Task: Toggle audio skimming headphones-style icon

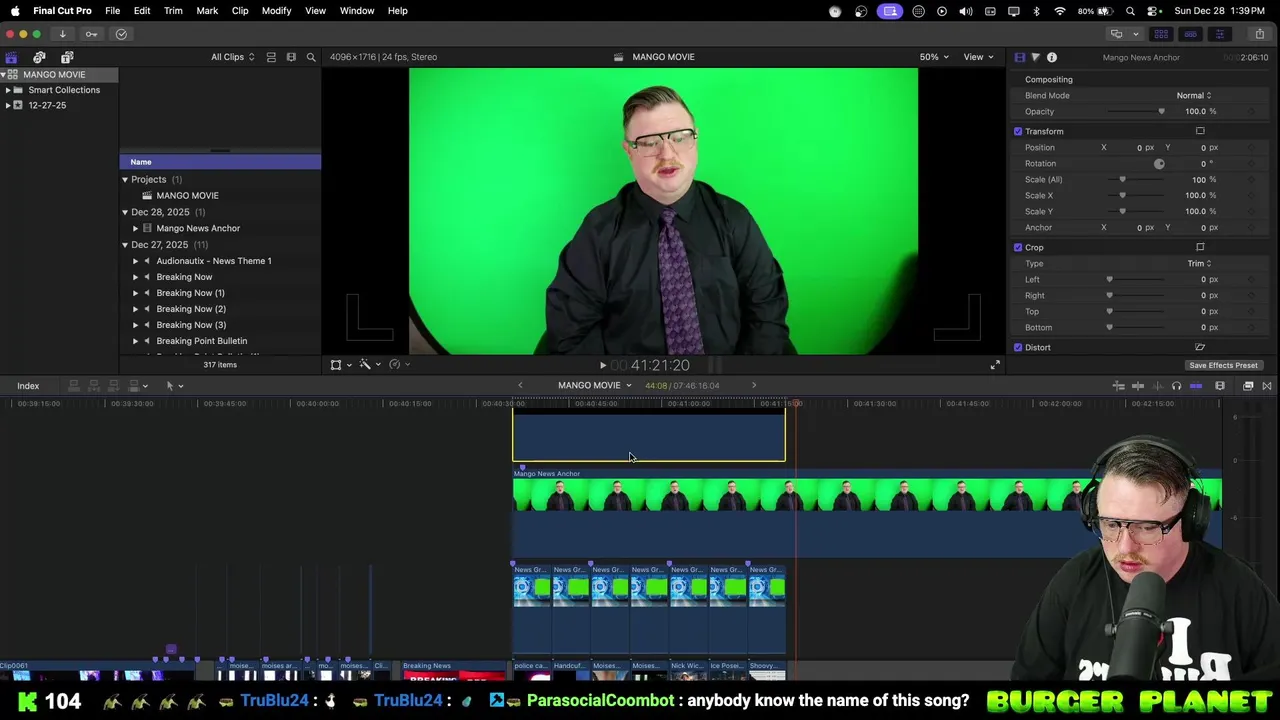Action: click(1158, 386)
